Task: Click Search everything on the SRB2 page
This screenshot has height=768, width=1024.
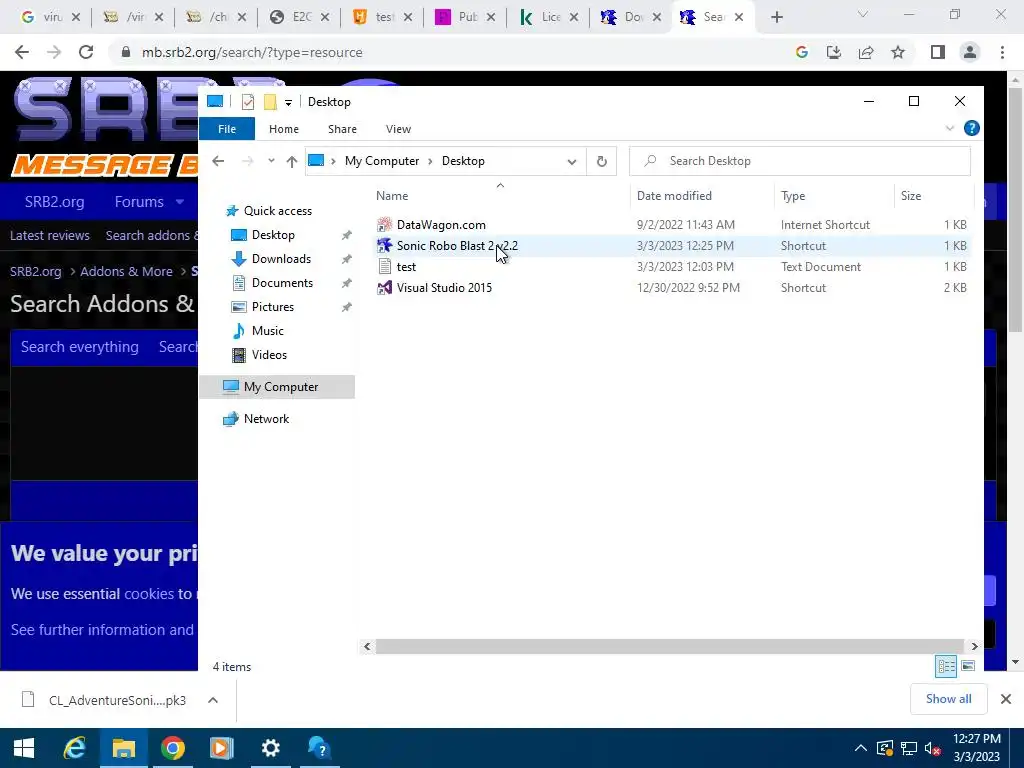Action: 80,347
